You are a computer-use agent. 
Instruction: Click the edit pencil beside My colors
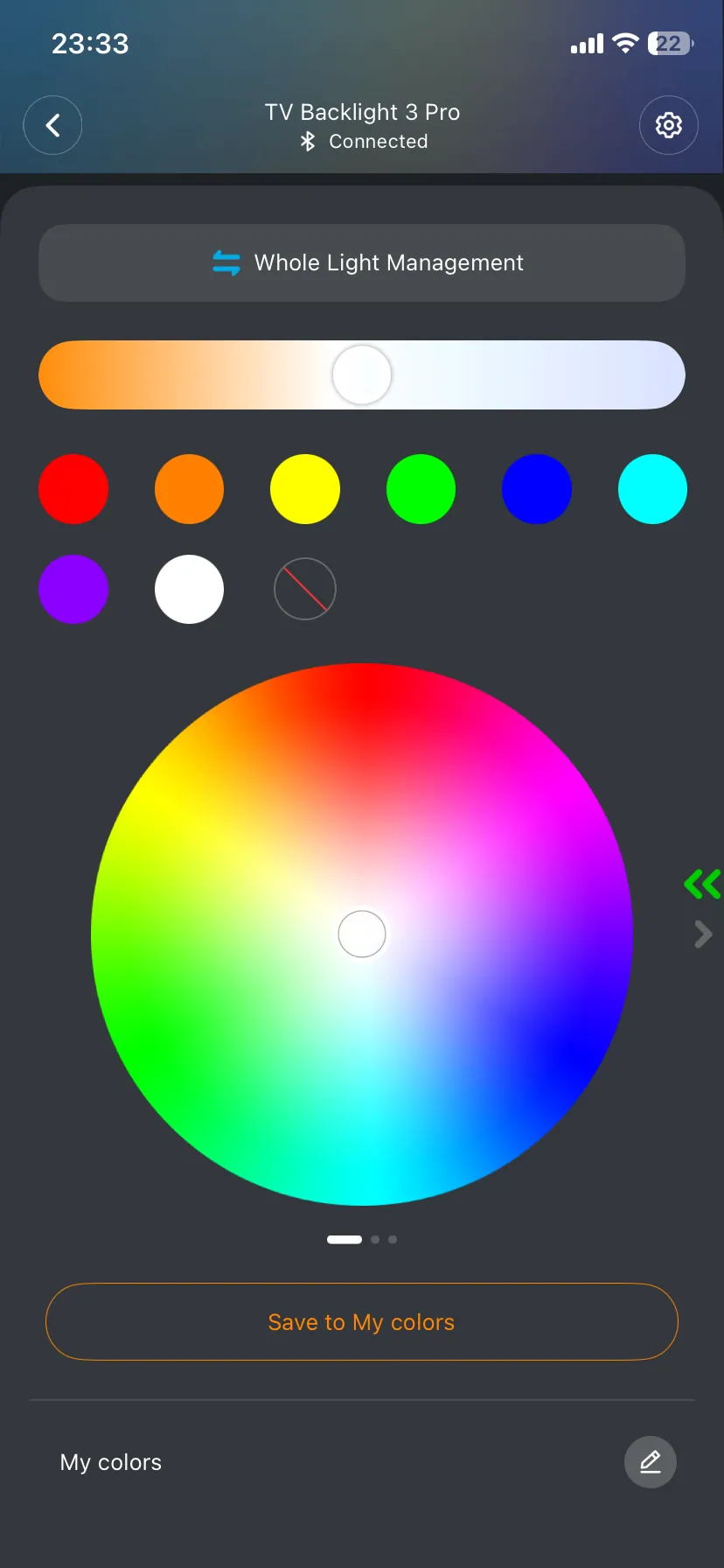(x=650, y=1462)
